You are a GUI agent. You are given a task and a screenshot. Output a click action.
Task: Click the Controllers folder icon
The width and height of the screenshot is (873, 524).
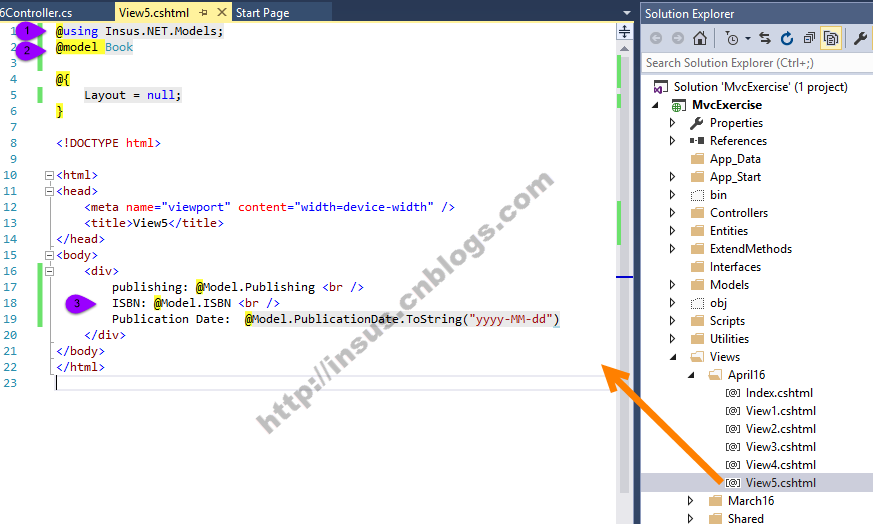click(x=697, y=213)
